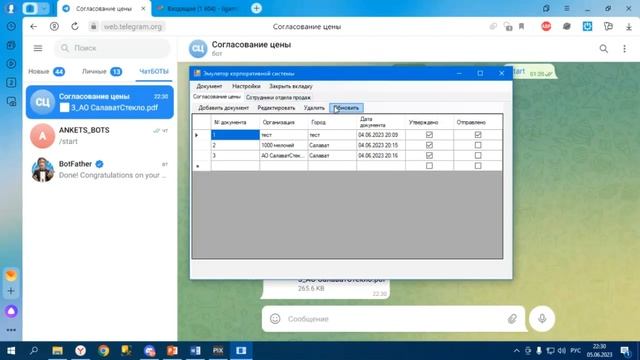
Task: Toggle Утверждено checkbox for АО СалаватСтекло row
Action: [429, 156]
